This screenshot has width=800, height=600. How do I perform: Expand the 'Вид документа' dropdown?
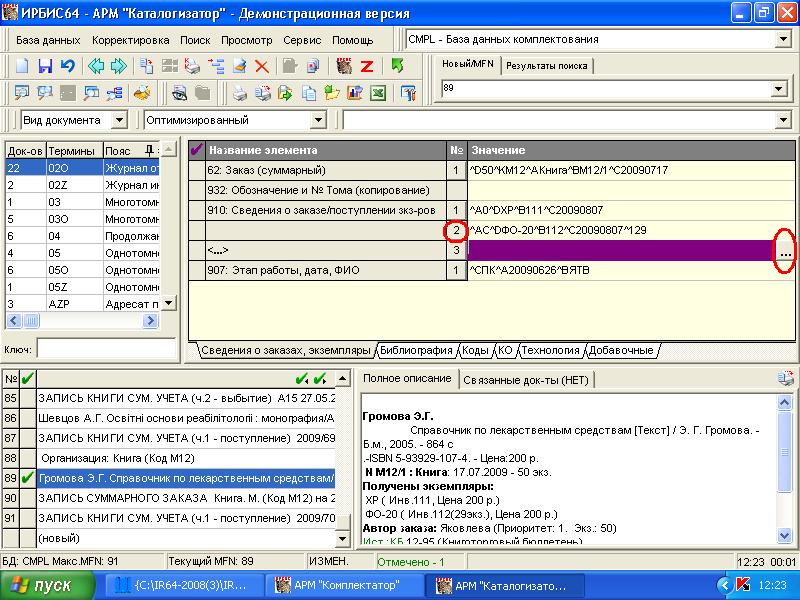click(x=119, y=120)
